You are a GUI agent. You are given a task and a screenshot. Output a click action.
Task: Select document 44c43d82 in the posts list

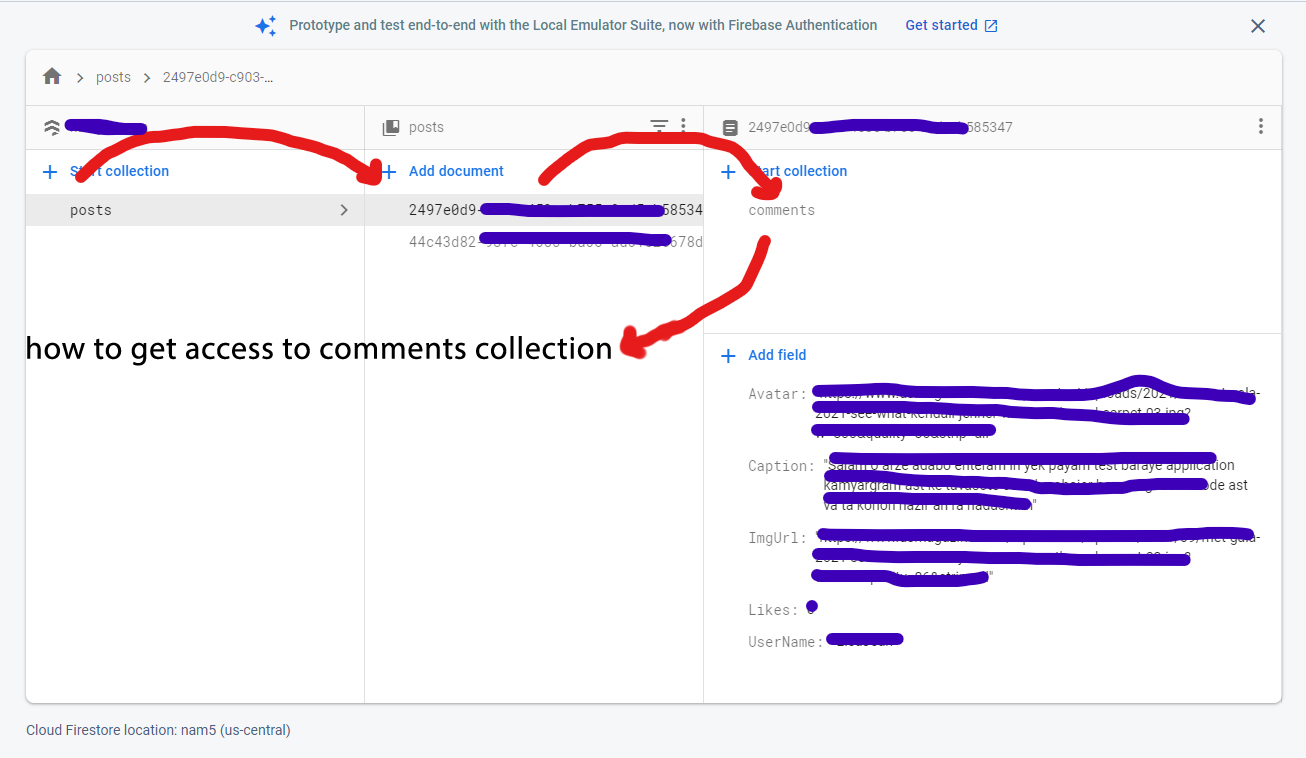point(534,242)
